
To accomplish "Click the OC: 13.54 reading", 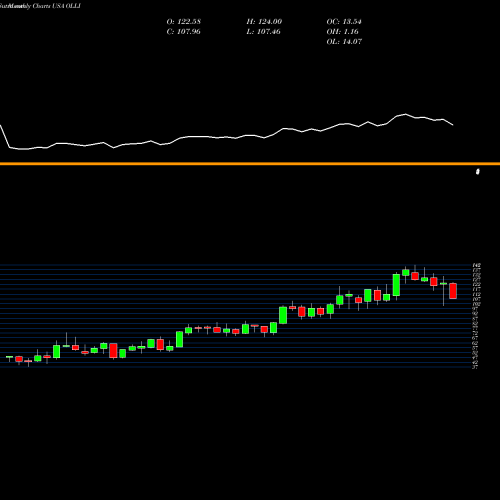I will point(344,22).
